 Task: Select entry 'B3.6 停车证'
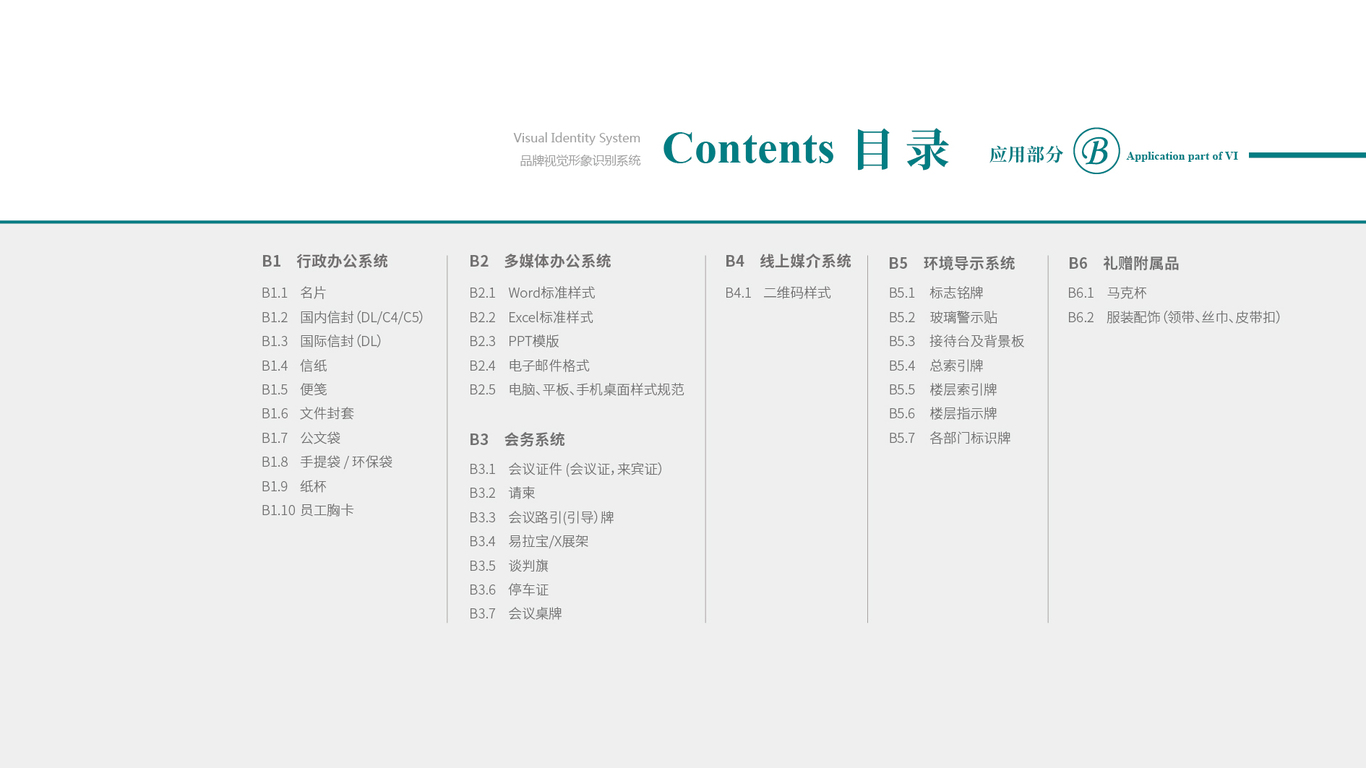[509, 590]
